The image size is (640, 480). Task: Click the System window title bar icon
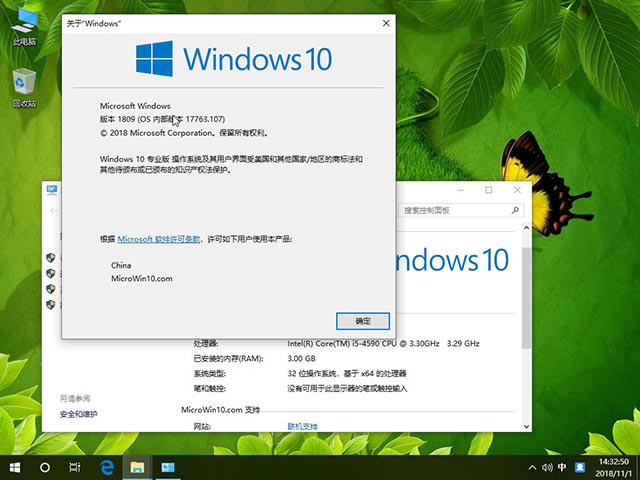pyautogui.click(x=52, y=190)
